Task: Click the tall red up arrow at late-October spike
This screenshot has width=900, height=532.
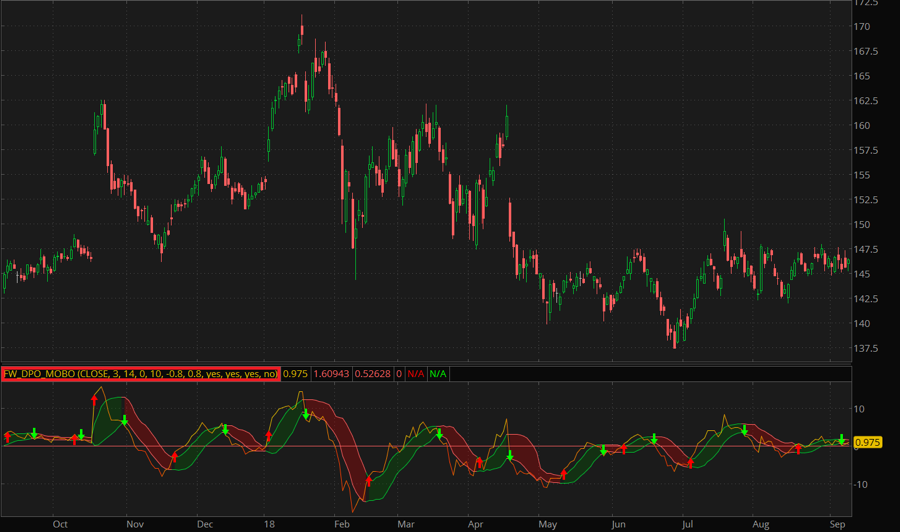Action: point(95,399)
